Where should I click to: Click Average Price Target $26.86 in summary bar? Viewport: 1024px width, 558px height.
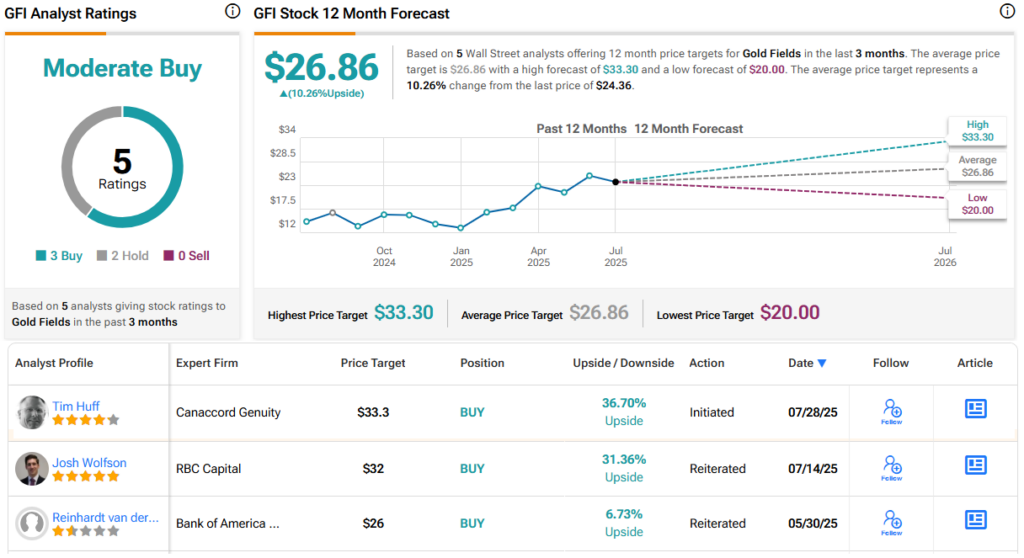click(599, 313)
